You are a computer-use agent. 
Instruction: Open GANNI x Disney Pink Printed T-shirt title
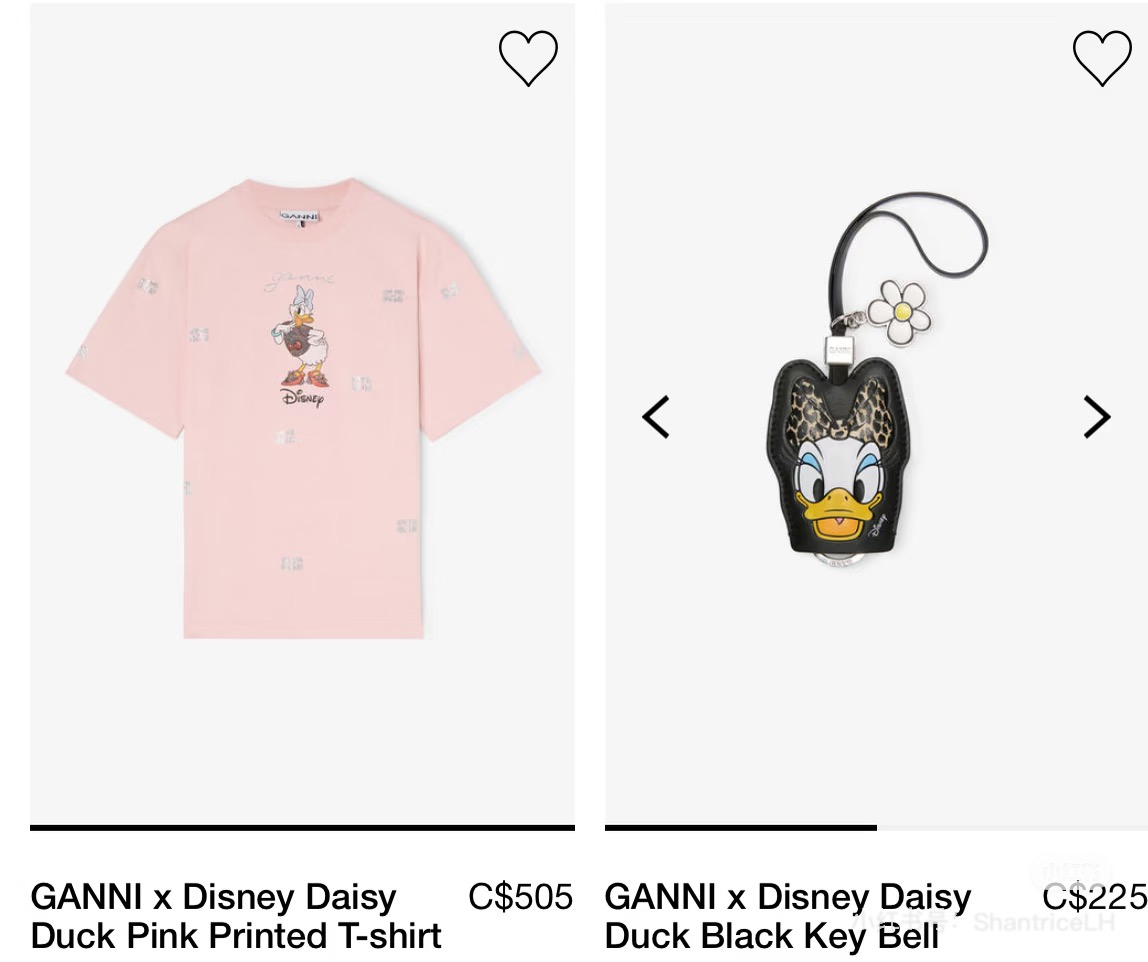(x=236, y=916)
